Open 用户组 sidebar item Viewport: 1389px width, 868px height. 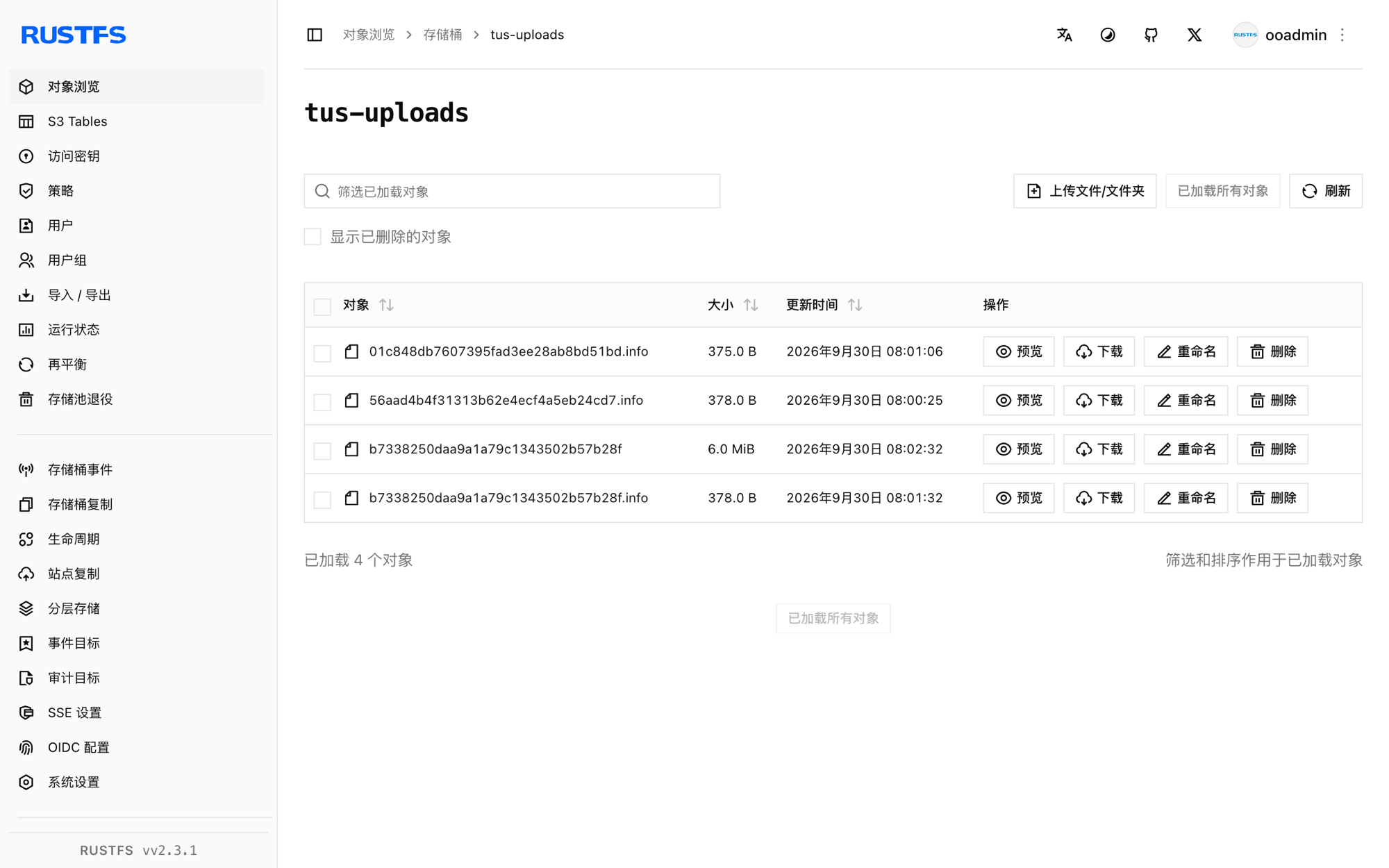click(136, 260)
